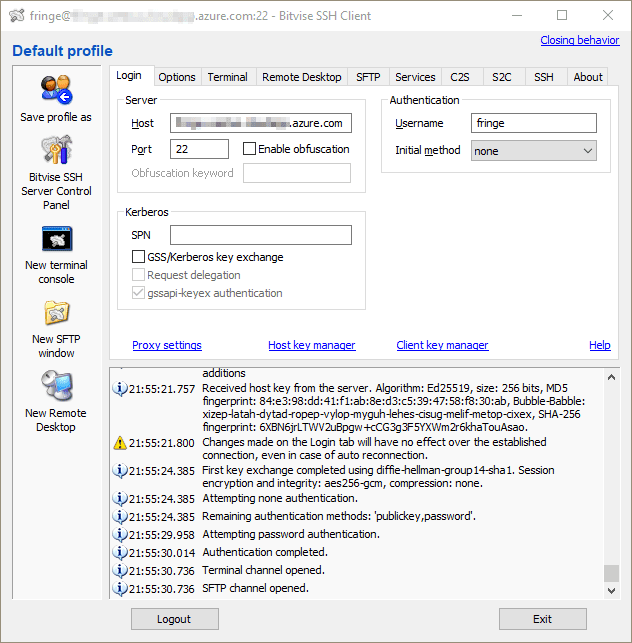Click the Bitvise app icon in title bar
Screen dimensions: 632x643
(x=17, y=16)
